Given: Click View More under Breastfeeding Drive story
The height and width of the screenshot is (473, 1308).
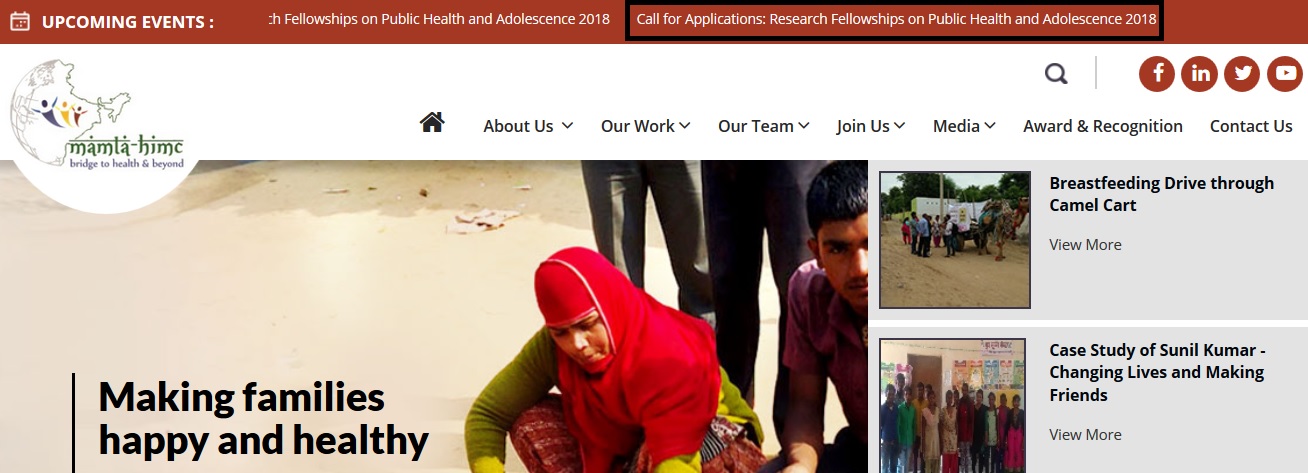Looking at the screenshot, I should (x=1085, y=244).
